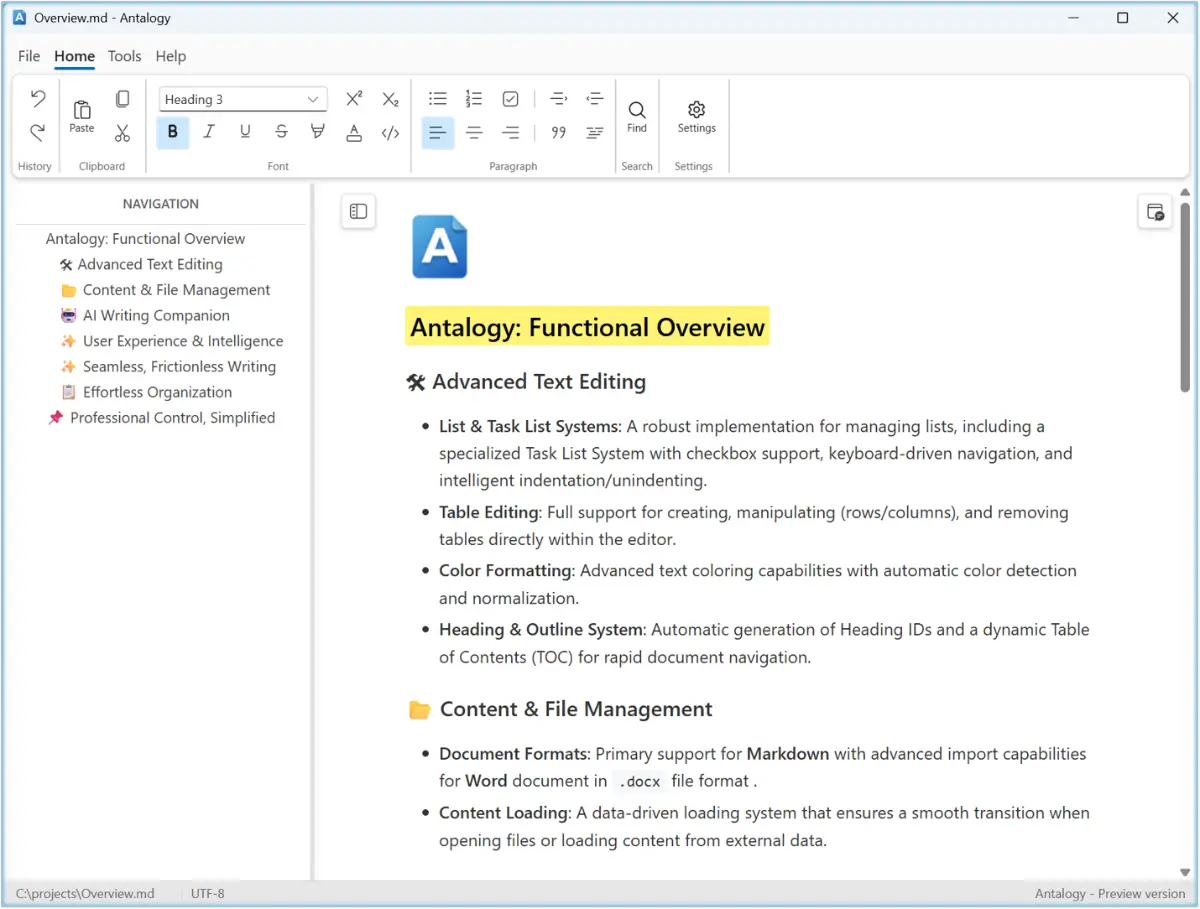Align text to the left
Viewport: 1200px width, 909px height.
click(x=438, y=132)
